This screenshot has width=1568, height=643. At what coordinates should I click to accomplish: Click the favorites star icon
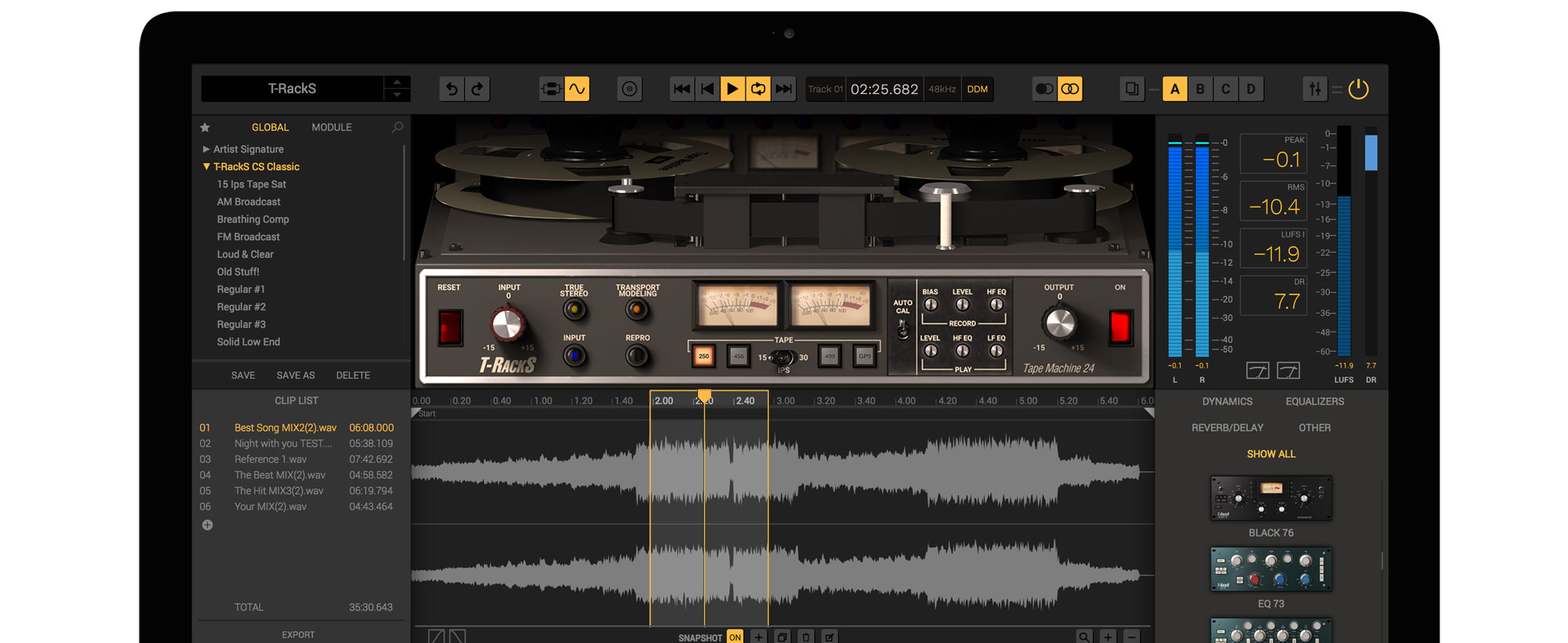click(x=205, y=127)
